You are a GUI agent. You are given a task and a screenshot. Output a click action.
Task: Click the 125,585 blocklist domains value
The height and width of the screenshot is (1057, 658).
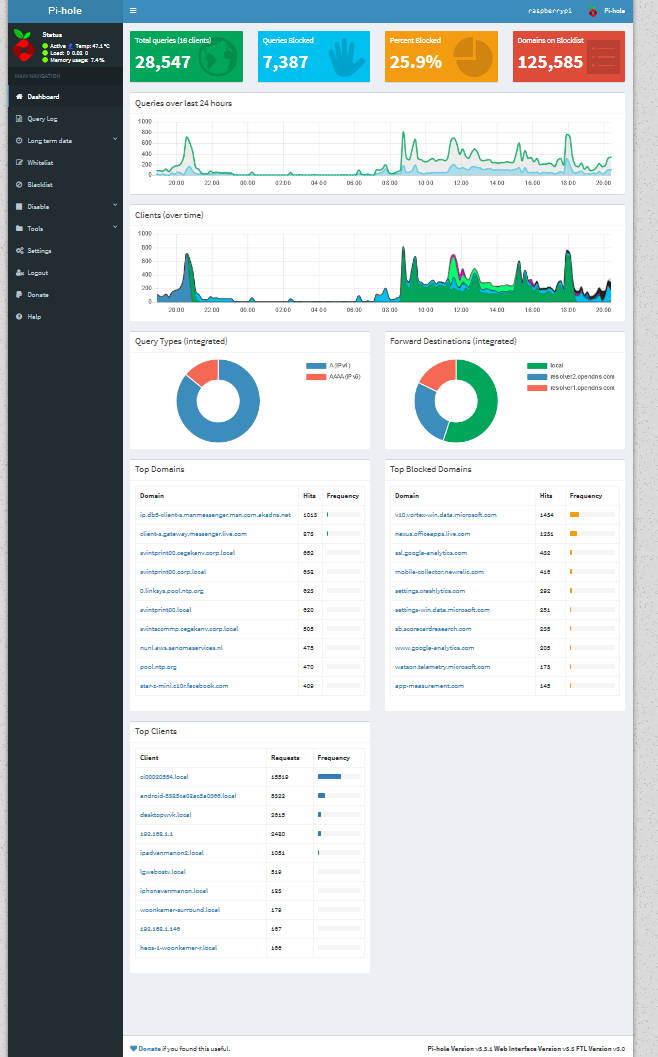tap(550, 62)
